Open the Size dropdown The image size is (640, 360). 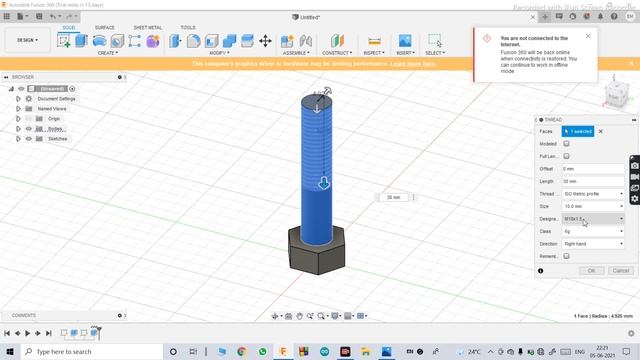tap(593, 206)
